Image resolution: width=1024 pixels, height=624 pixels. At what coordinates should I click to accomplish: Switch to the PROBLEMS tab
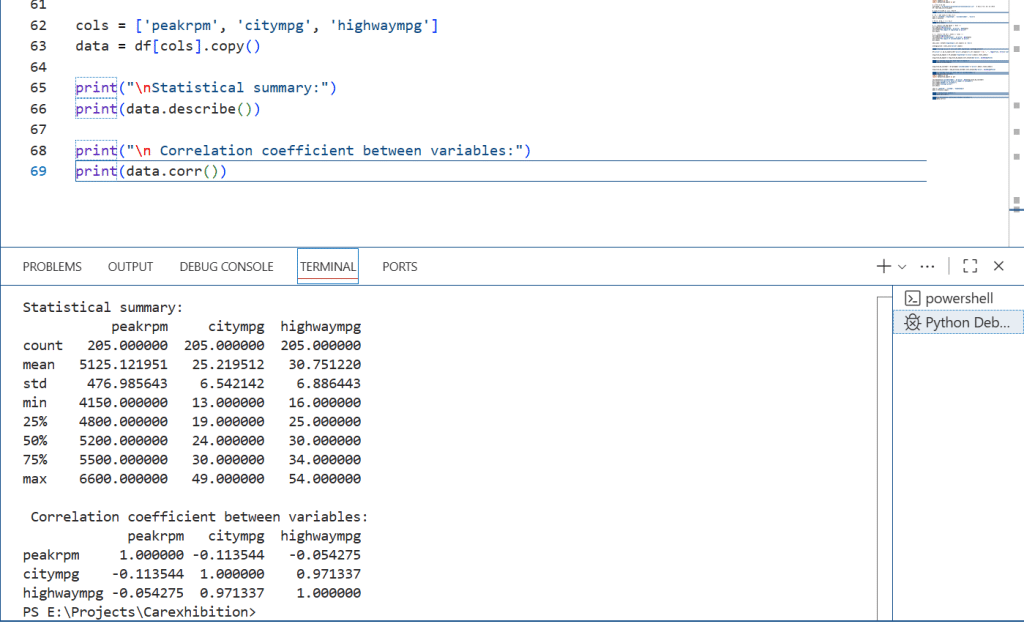coord(52,267)
